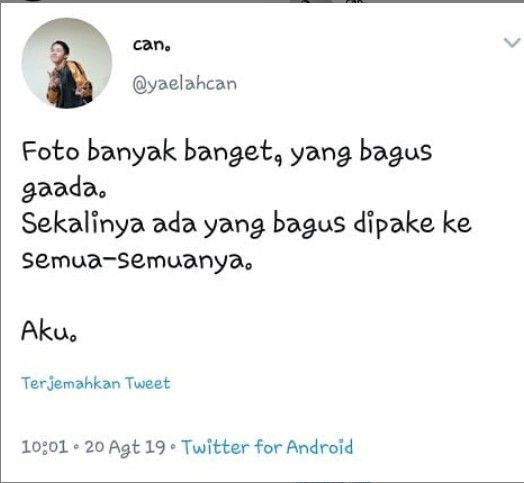Click the "semua-semuanya." text
The image size is (524, 483).
(137, 261)
